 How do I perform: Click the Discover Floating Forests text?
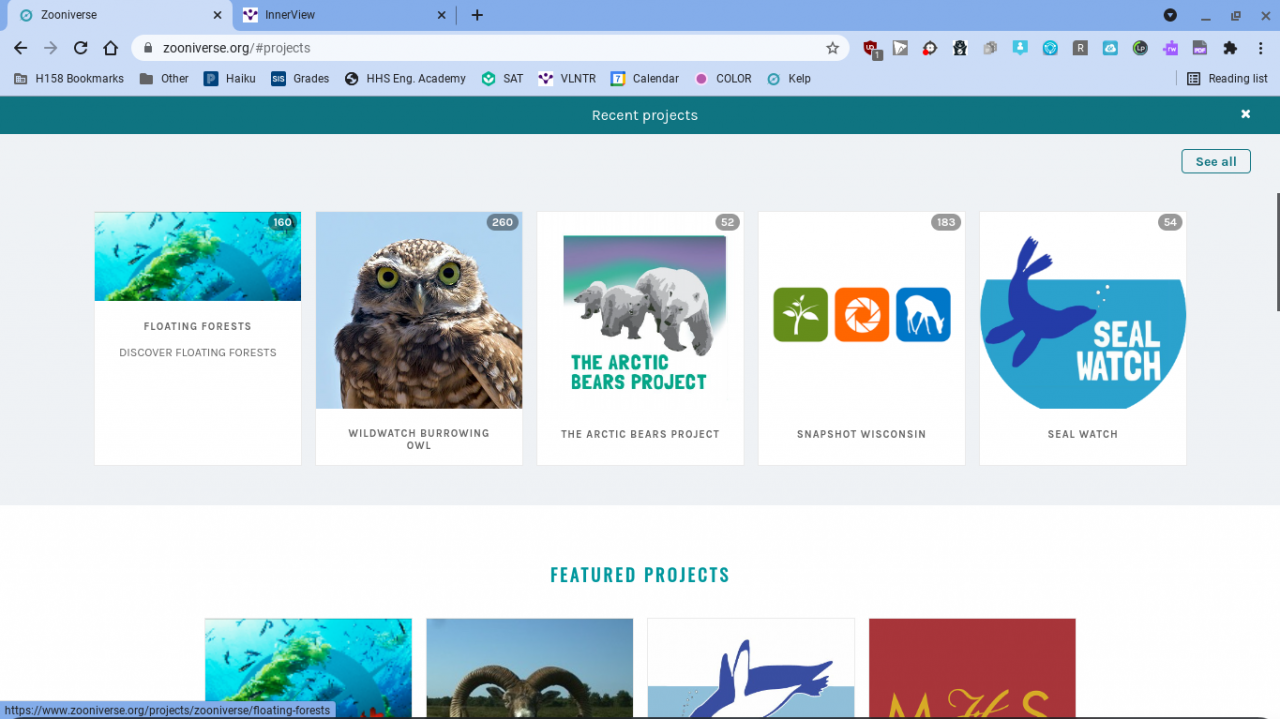pyautogui.click(x=198, y=352)
